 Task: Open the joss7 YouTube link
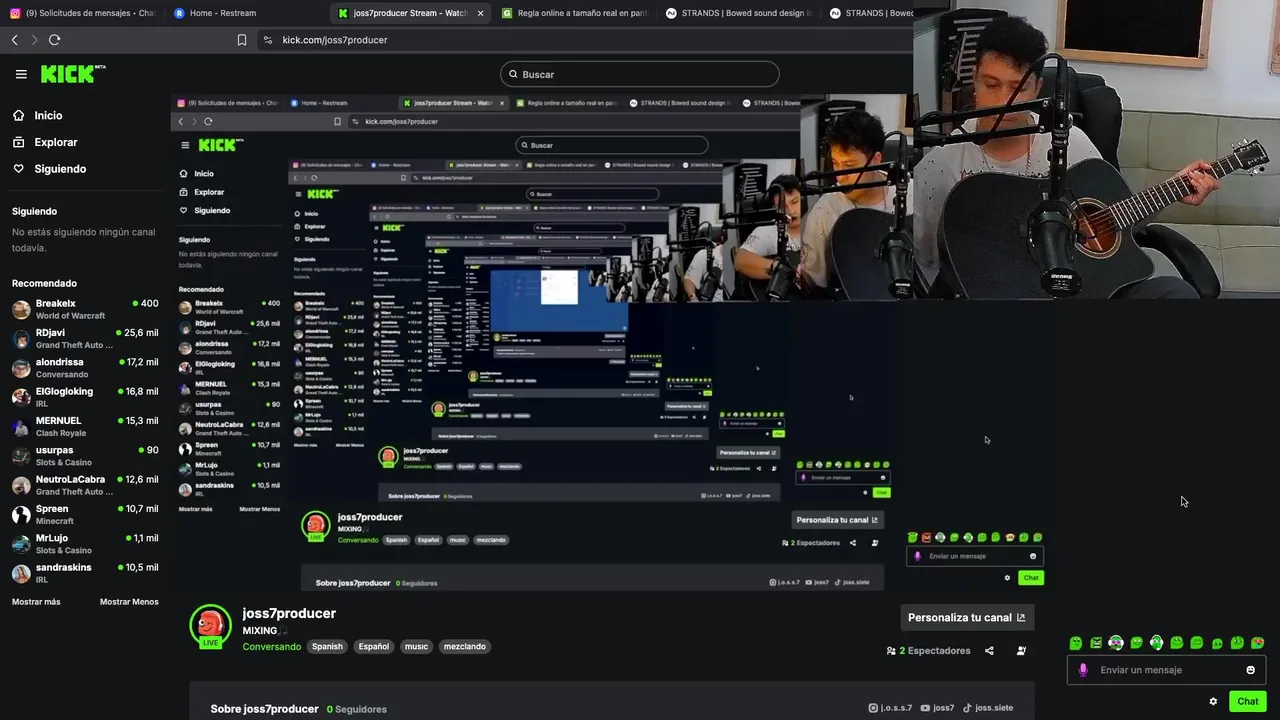tap(938, 708)
